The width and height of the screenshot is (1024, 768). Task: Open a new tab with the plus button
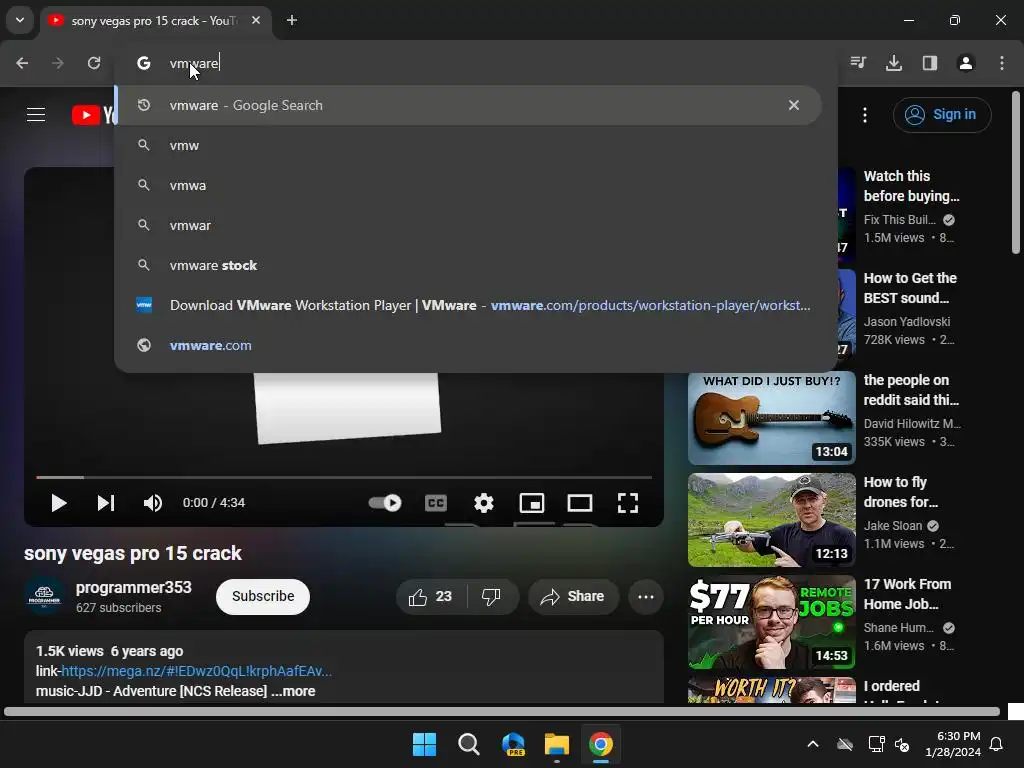(x=292, y=20)
